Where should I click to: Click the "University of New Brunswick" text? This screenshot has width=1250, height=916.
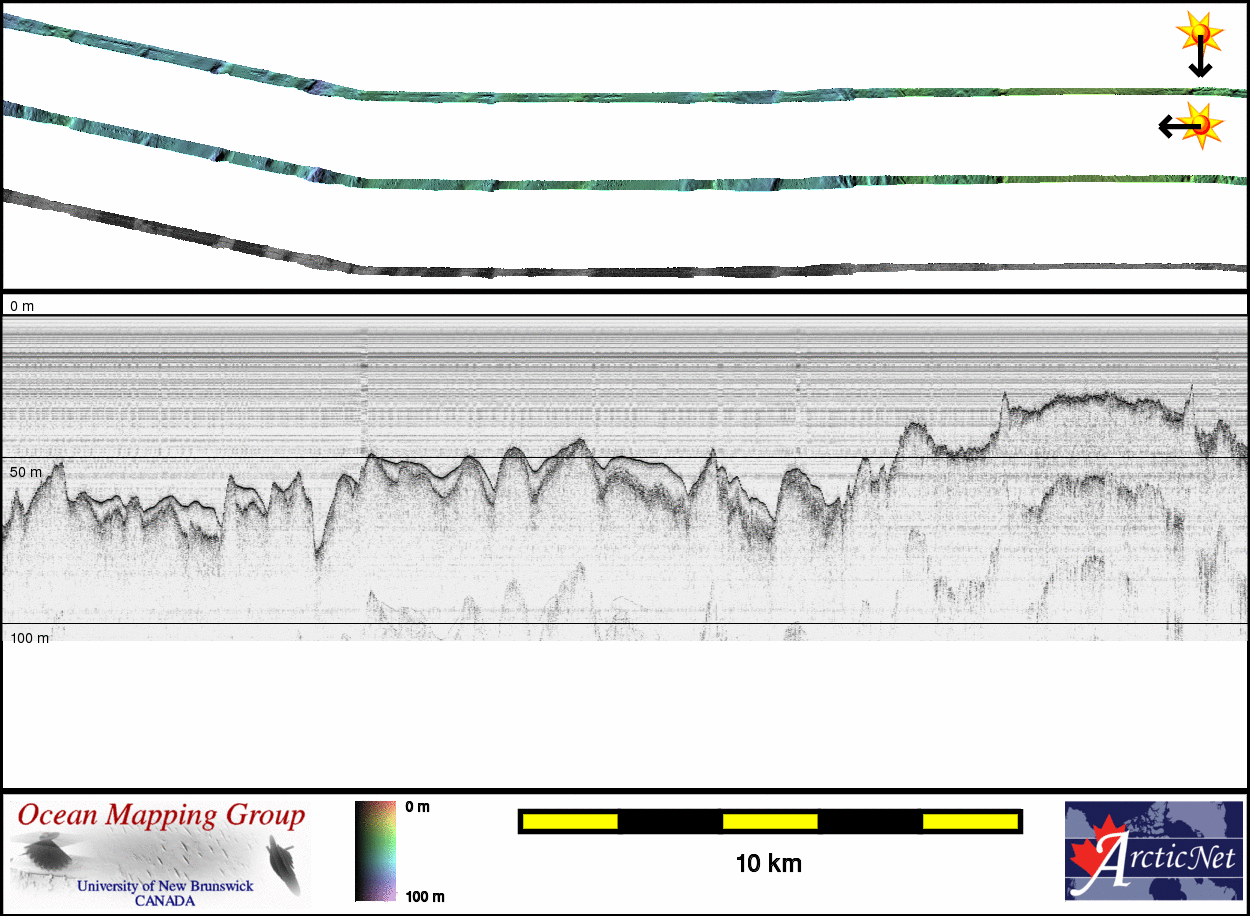click(165, 886)
